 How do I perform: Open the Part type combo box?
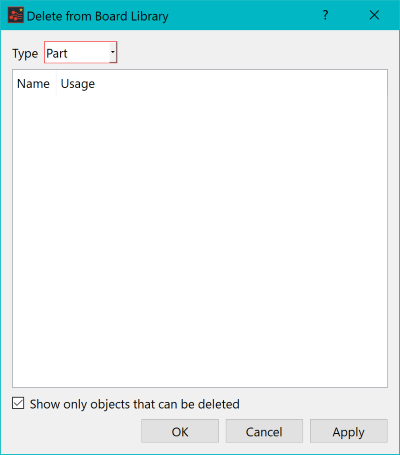point(81,52)
